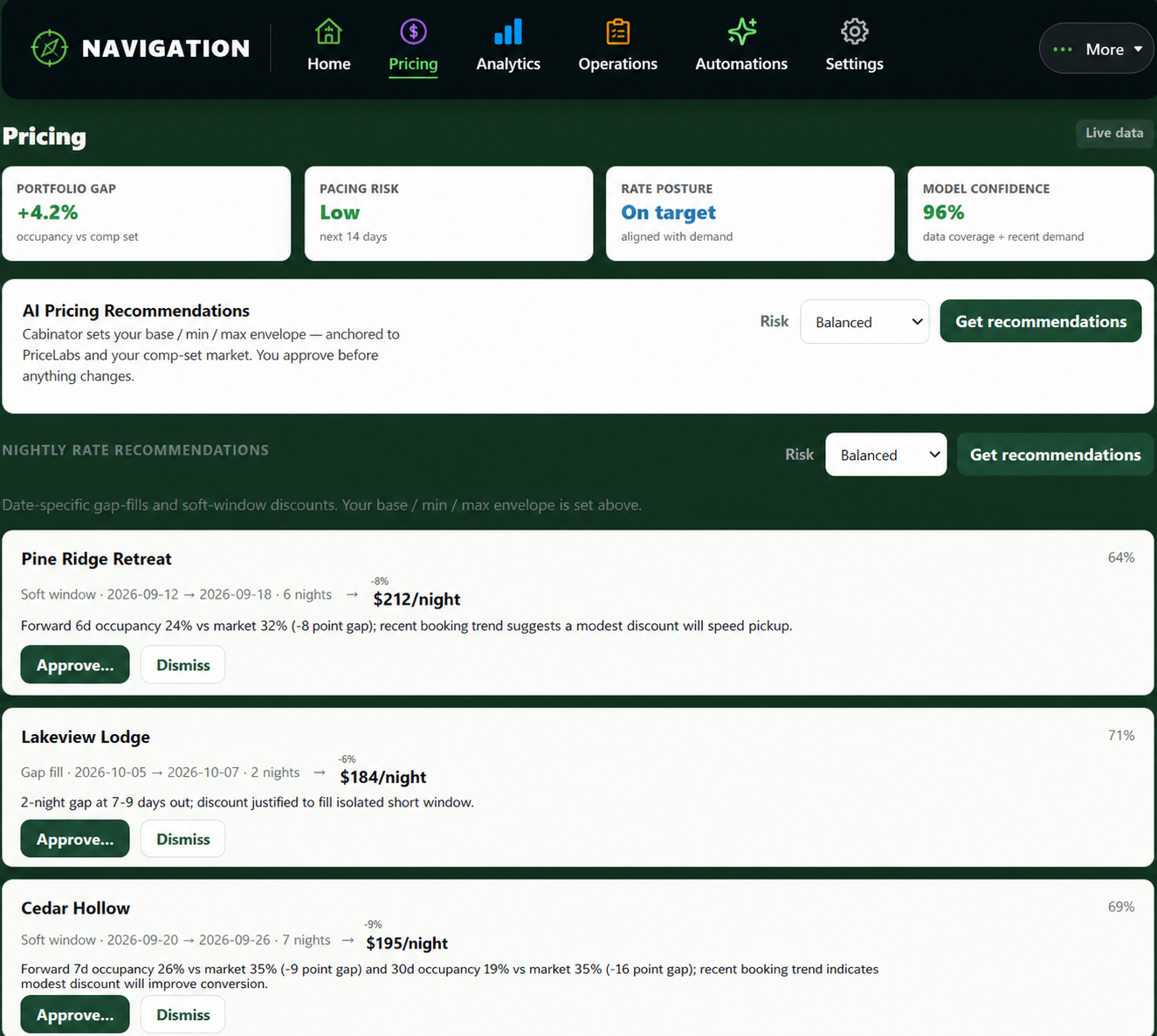Image resolution: width=1157 pixels, height=1036 pixels.
Task: Click the Live data badge
Action: (1114, 133)
